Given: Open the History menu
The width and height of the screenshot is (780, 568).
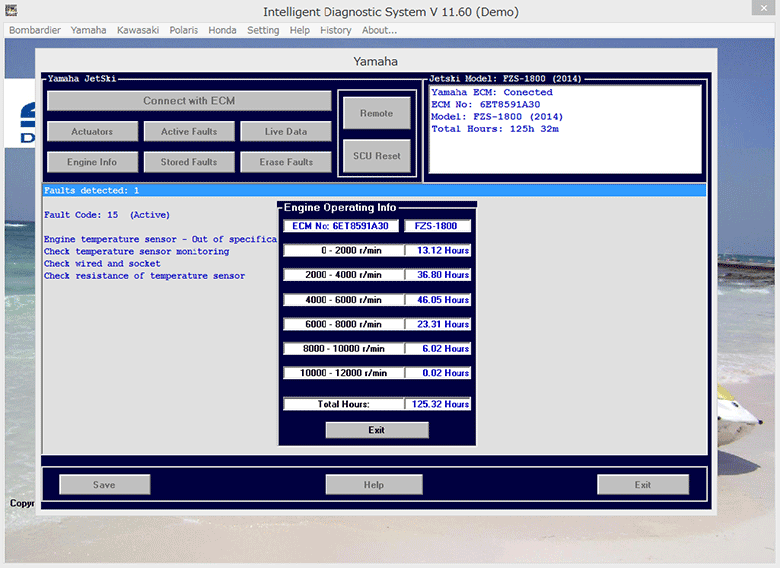Looking at the screenshot, I should coord(336,30).
